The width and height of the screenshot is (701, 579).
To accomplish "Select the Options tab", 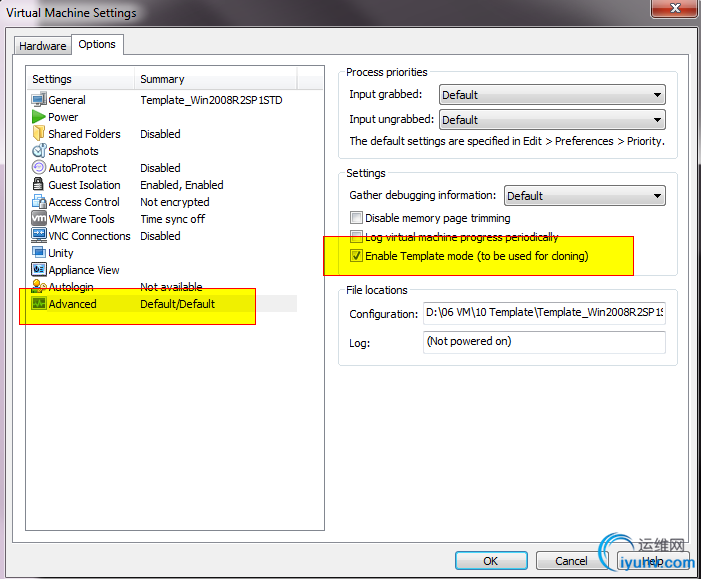I will 97,44.
